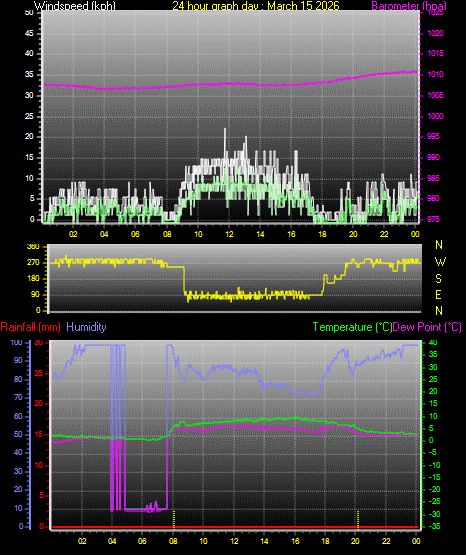Click "1015" on the barometer axis

(x=435, y=53)
